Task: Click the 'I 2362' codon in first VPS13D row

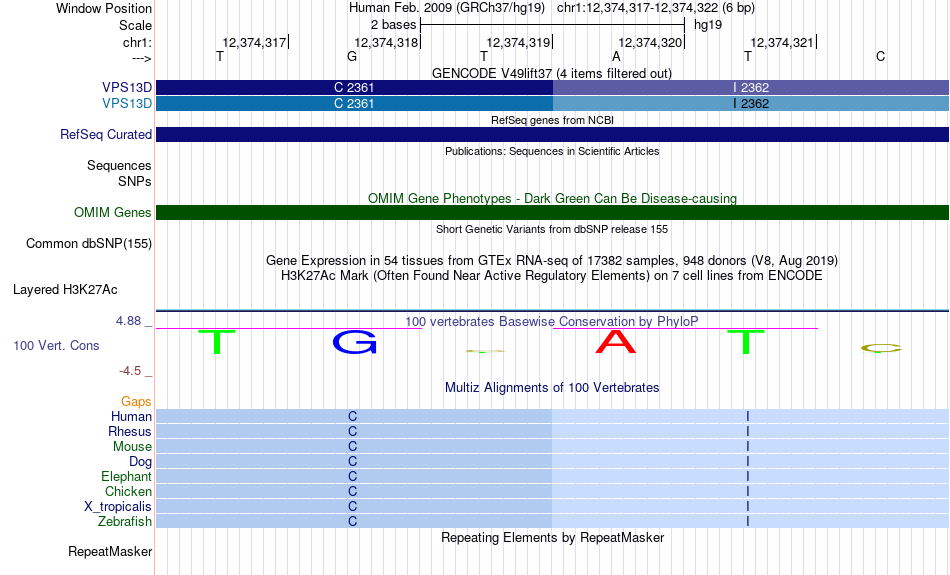Action: click(751, 88)
